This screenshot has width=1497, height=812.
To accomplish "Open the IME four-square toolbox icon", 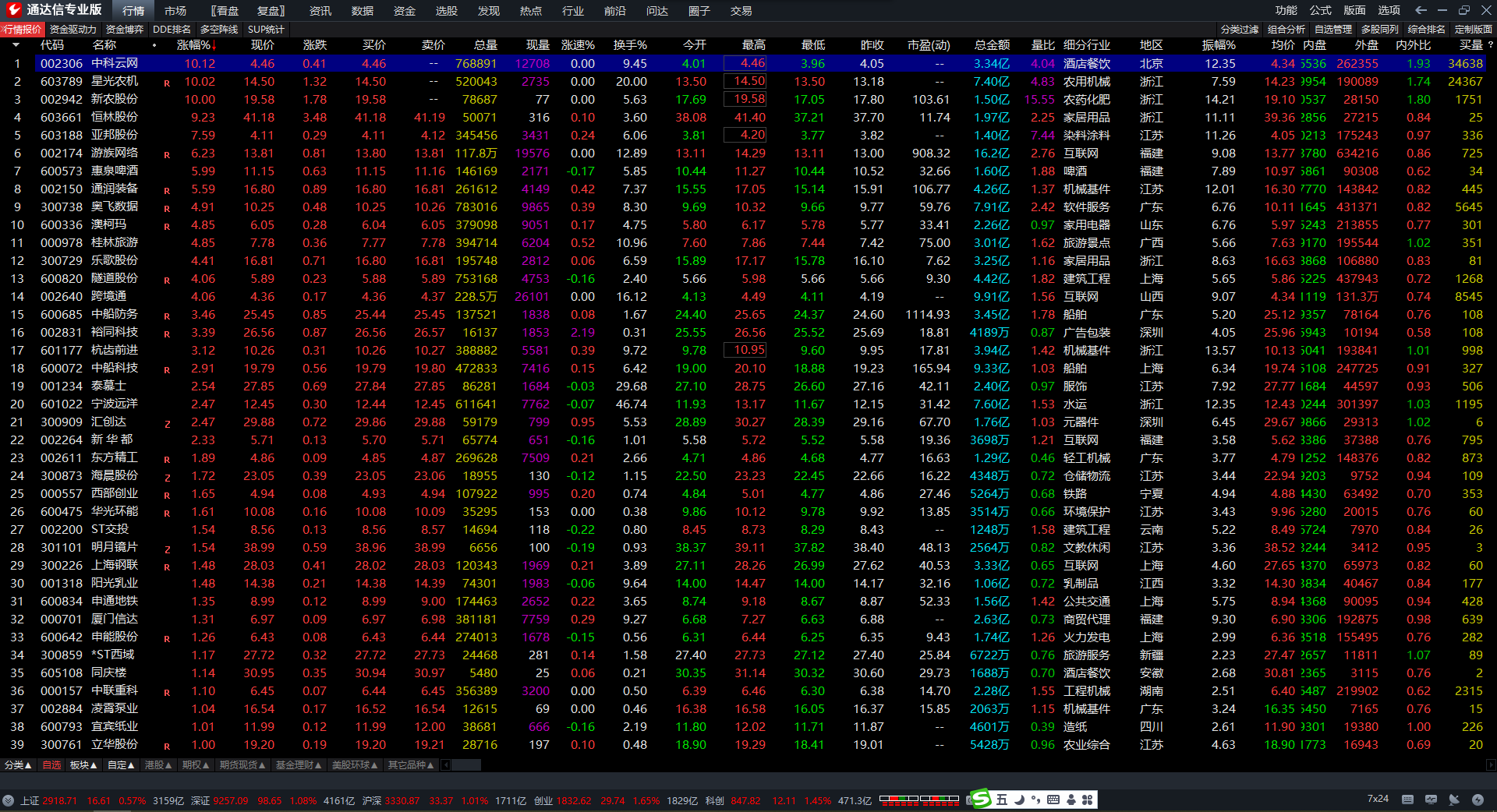I will tap(1088, 800).
